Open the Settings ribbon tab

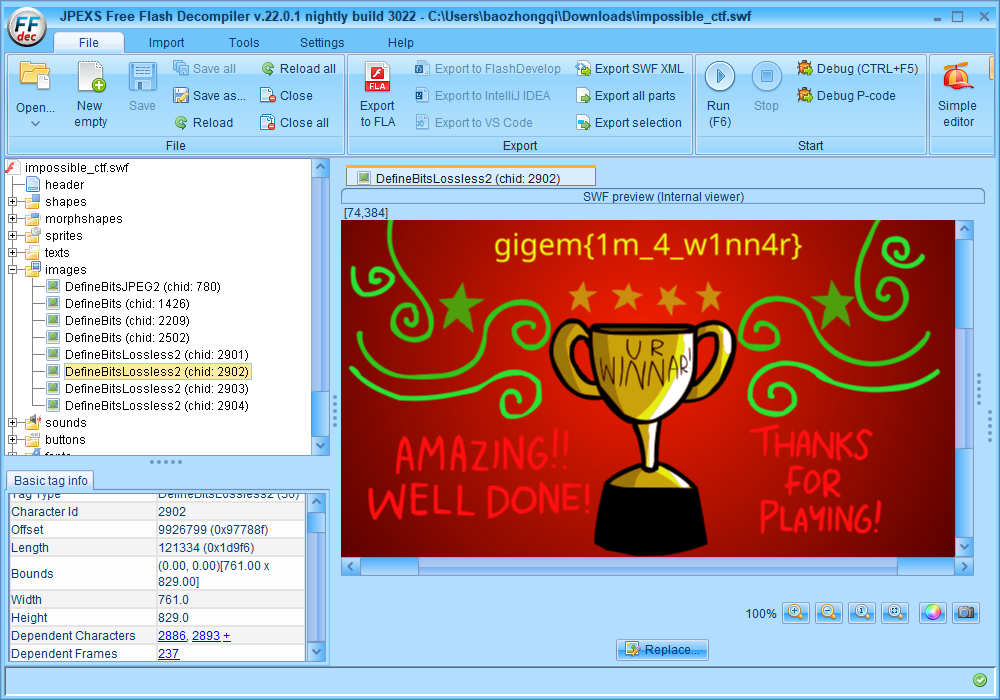322,43
